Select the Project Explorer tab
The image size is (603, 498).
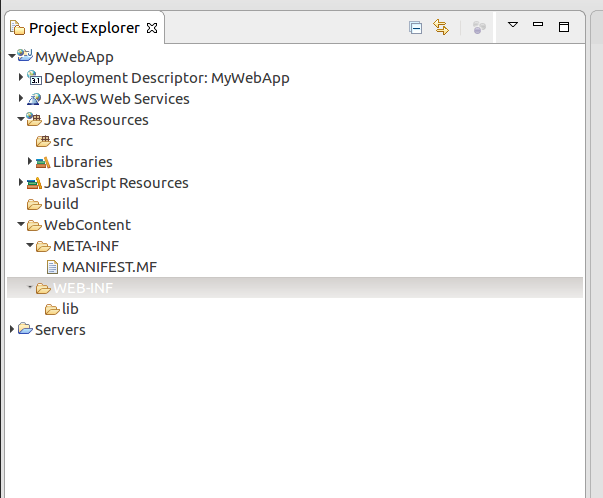(x=85, y=28)
